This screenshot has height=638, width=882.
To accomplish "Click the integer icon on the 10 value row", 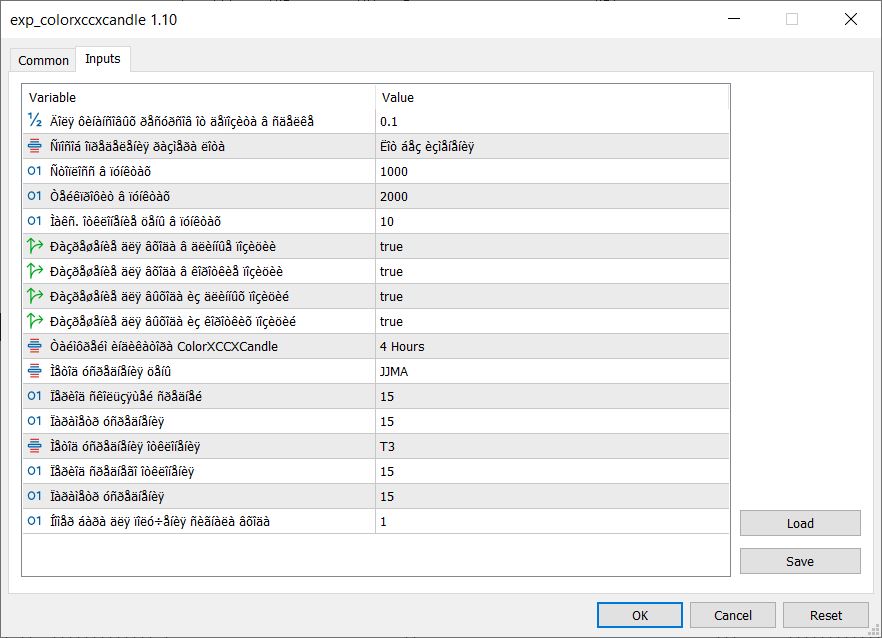I will (35, 221).
